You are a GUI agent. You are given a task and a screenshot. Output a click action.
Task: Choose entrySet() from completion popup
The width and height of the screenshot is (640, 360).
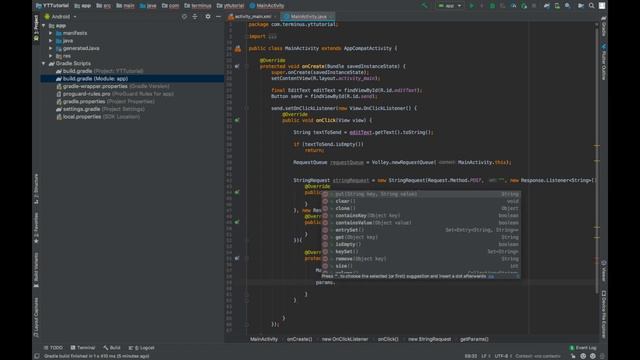(420, 230)
